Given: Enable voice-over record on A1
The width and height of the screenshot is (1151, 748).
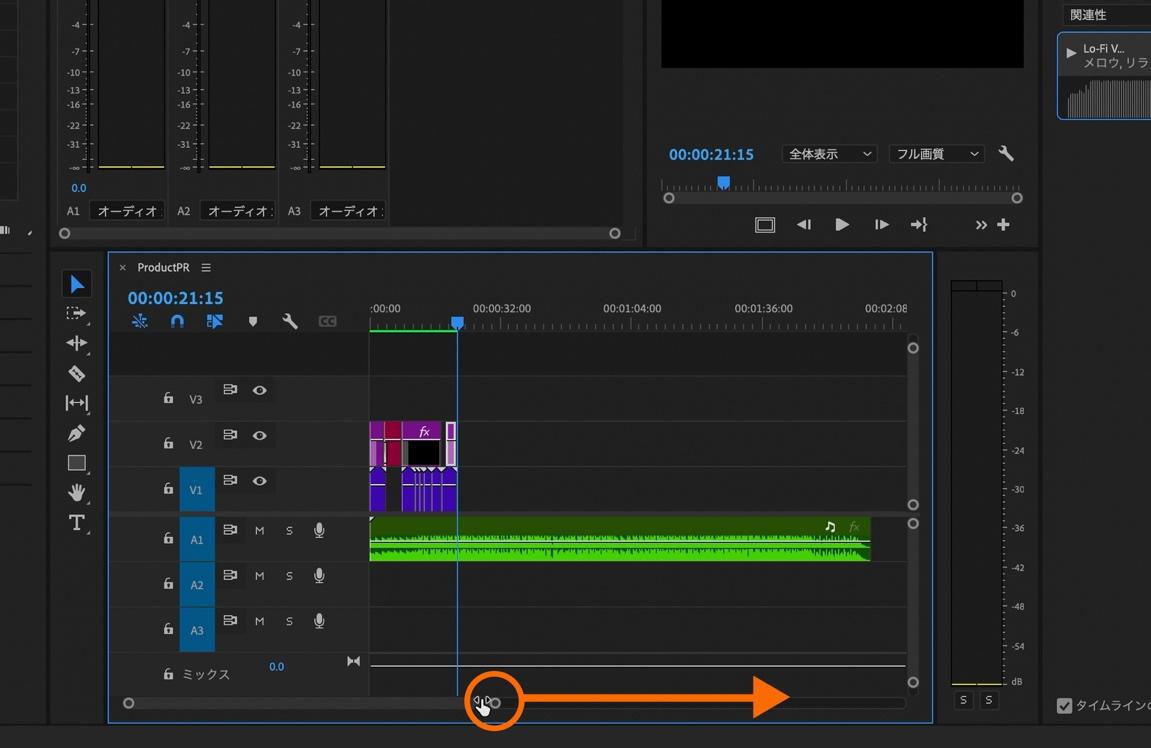Looking at the screenshot, I should tap(319, 530).
